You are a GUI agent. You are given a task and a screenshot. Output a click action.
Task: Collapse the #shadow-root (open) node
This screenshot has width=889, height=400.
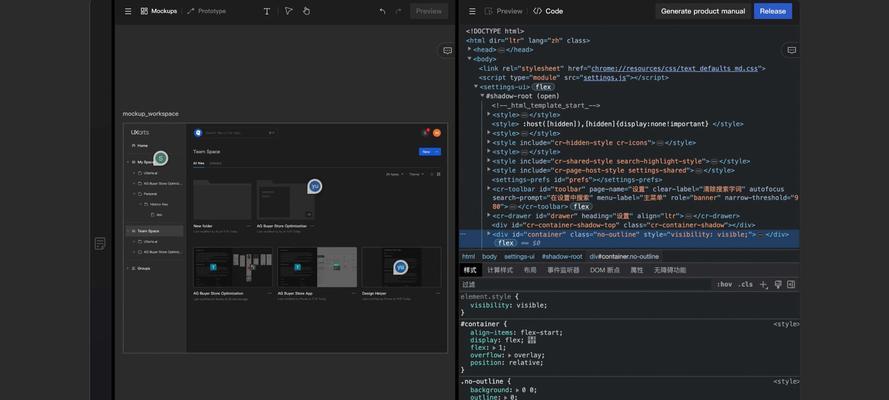coord(482,96)
